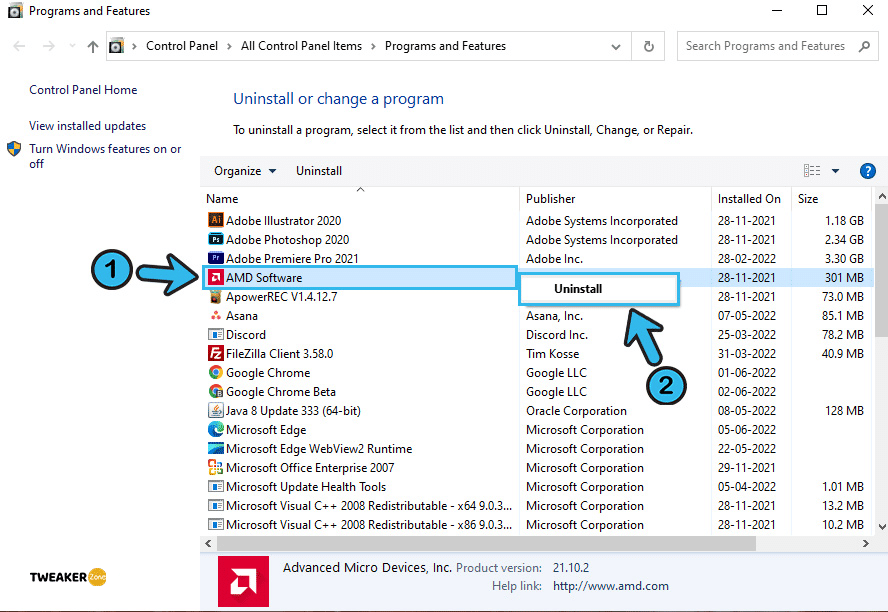Expand the view options dropdown arrow
This screenshot has height=612, width=888.
coord(835,170)
